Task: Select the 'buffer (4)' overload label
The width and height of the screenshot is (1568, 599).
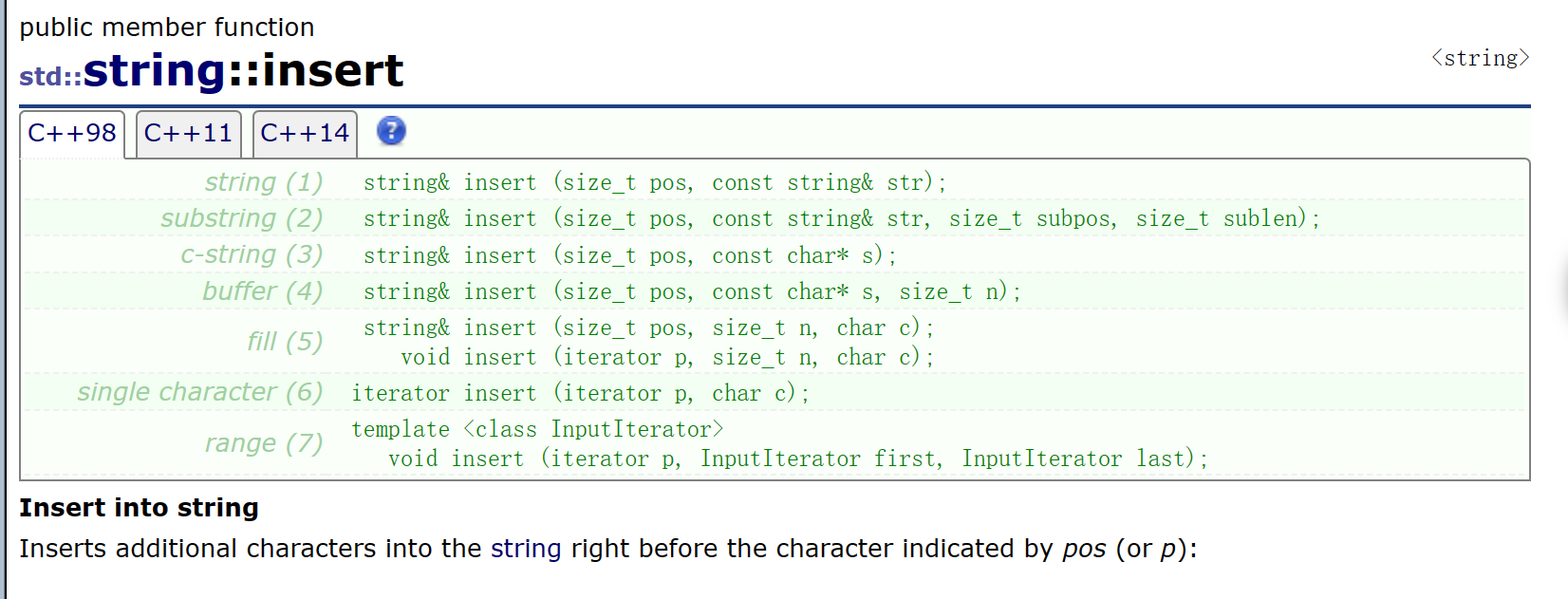Action: [263, 291]
